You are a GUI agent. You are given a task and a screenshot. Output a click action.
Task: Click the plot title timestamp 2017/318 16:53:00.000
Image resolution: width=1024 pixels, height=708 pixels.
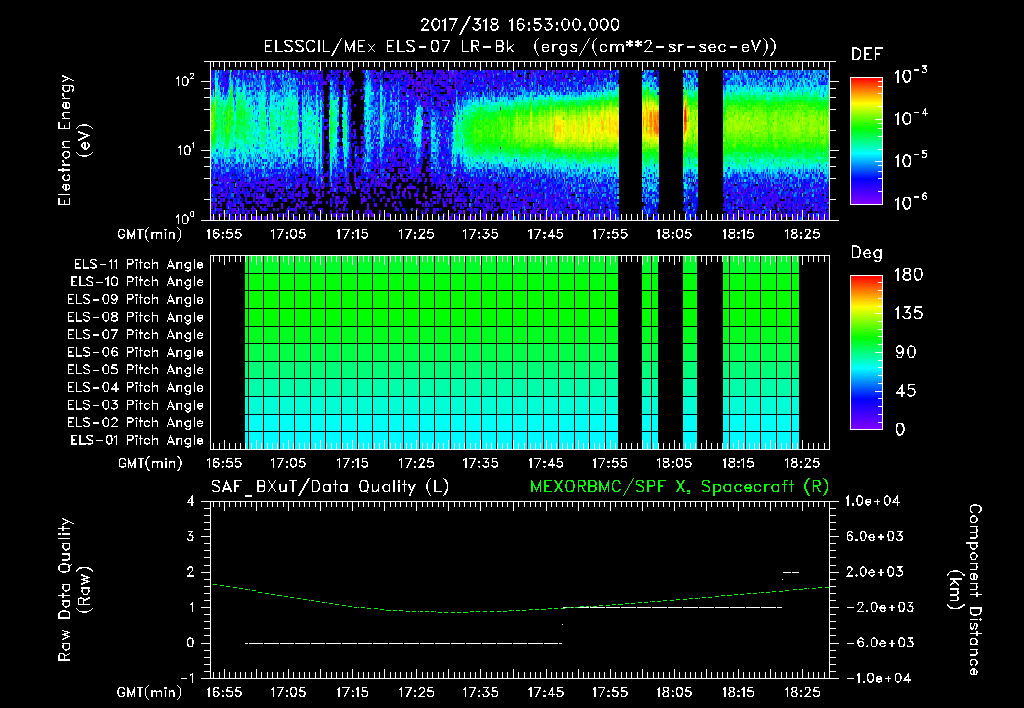[x=520, y=25]
